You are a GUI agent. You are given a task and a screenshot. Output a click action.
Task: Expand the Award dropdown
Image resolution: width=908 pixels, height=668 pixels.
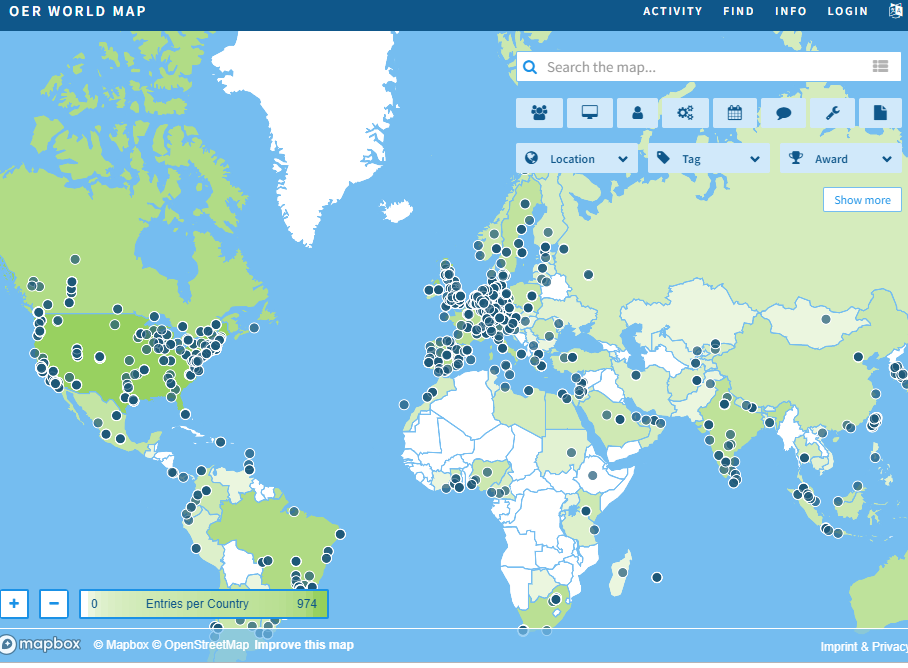tap(840, 159)
